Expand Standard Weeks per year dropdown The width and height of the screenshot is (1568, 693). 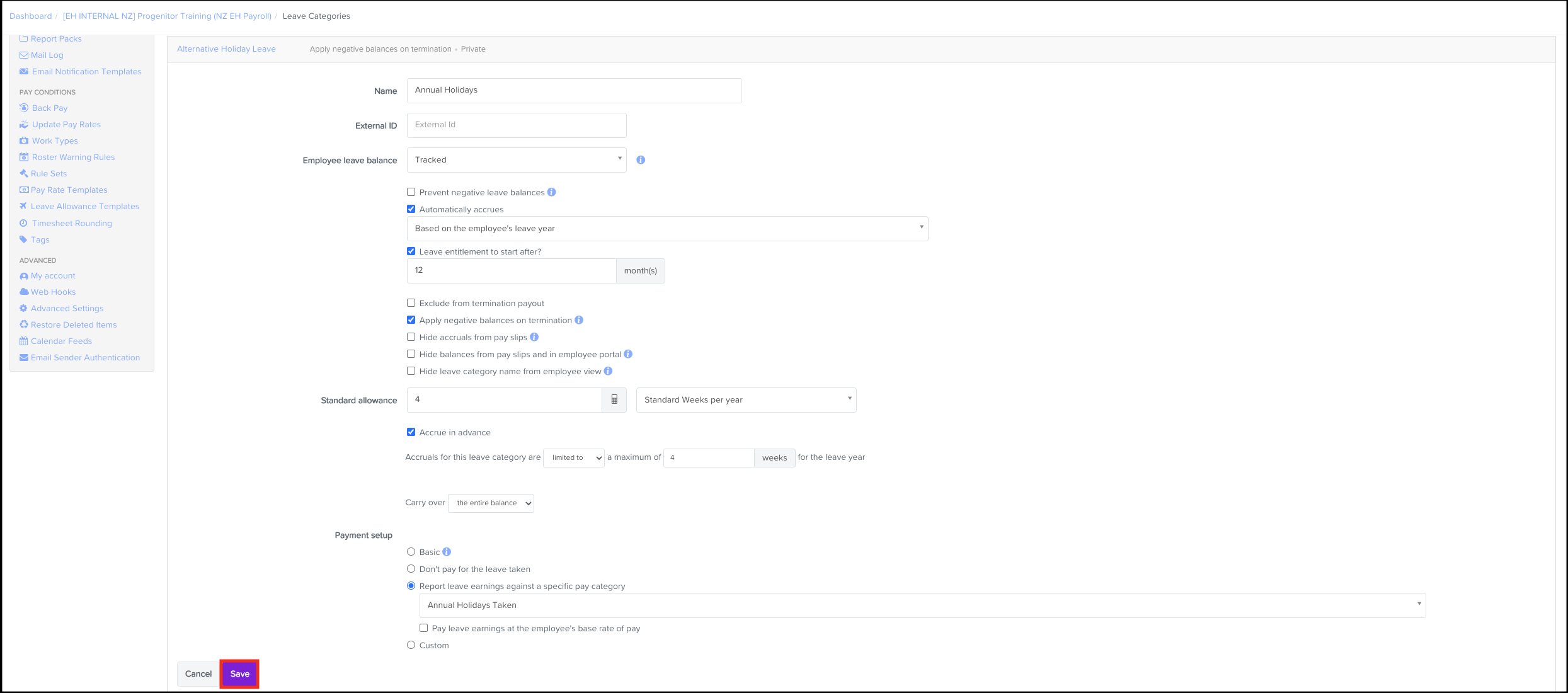tap(746, 400)
